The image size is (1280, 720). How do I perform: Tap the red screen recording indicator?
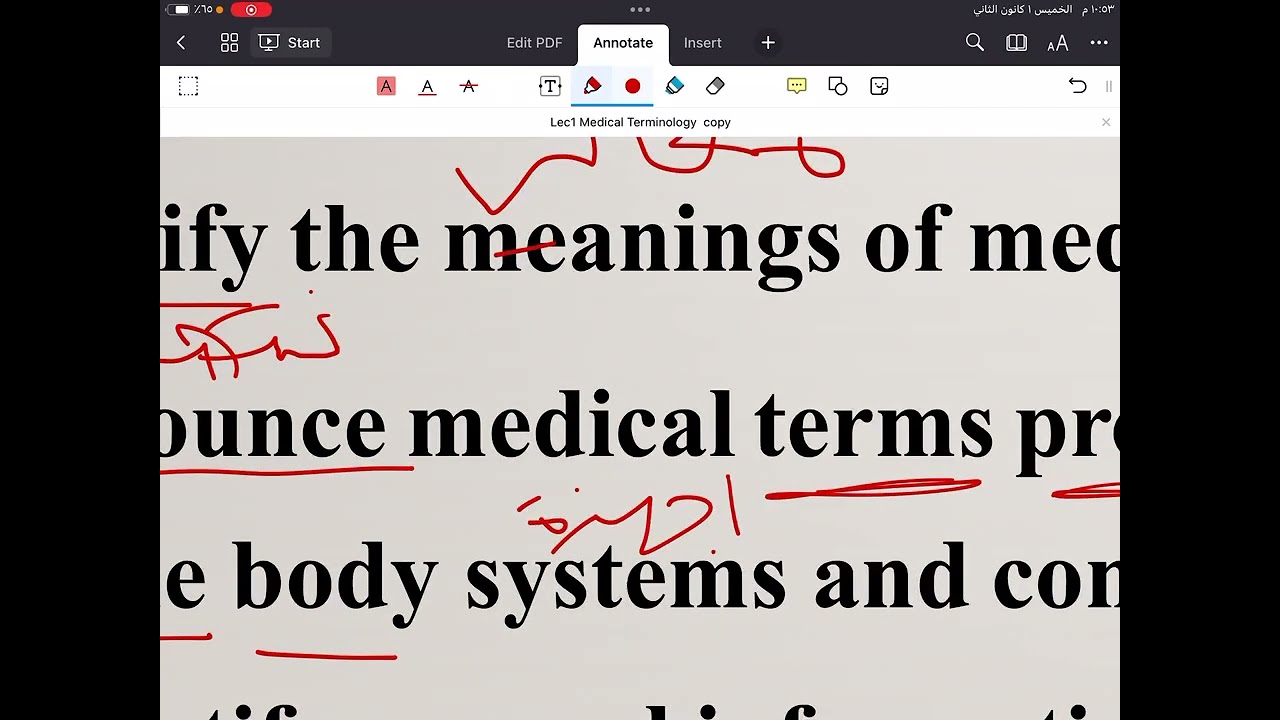click(x=251, y=10)
